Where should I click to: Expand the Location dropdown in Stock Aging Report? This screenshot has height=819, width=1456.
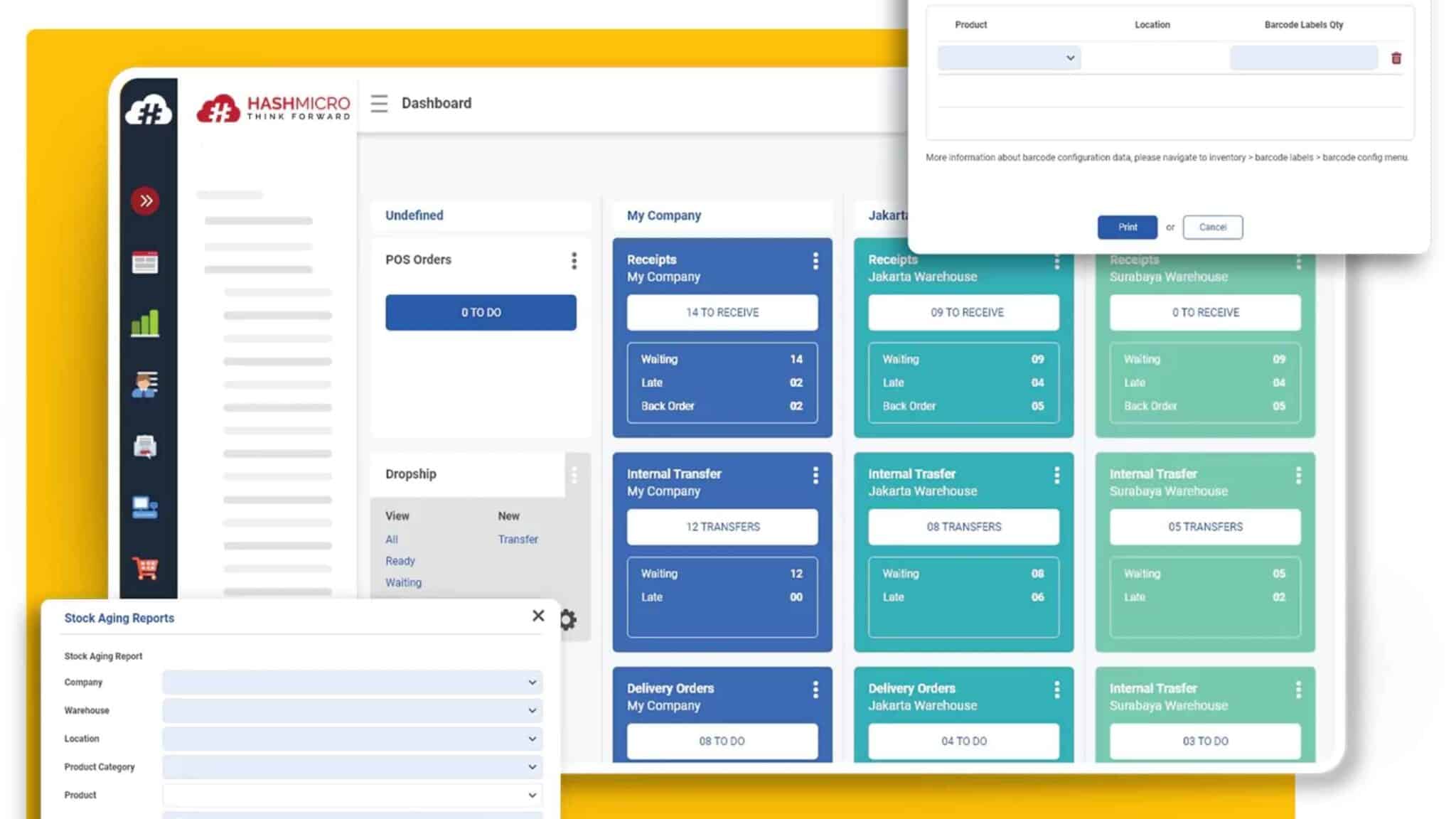(x=353, y=739)
